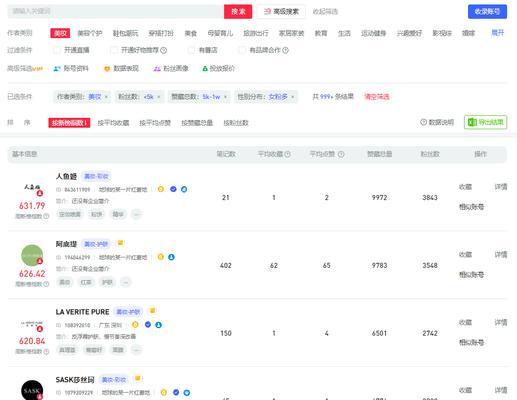Enable the 开通直播 checkbox
517x400 pixels.
(x=57, y=50)
